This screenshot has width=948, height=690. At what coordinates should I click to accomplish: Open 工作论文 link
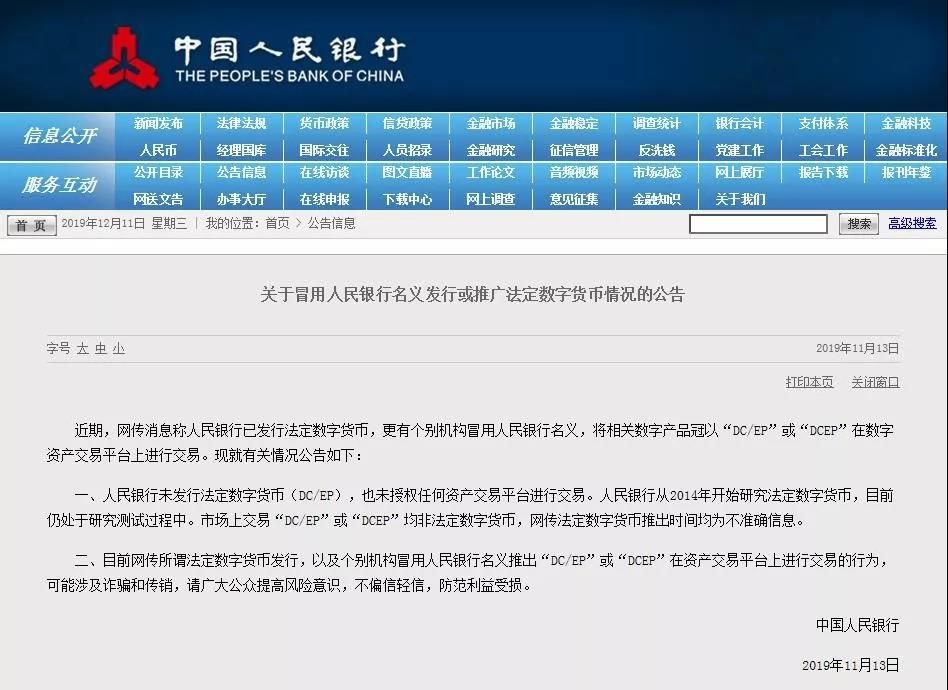[x=491, y=172]
